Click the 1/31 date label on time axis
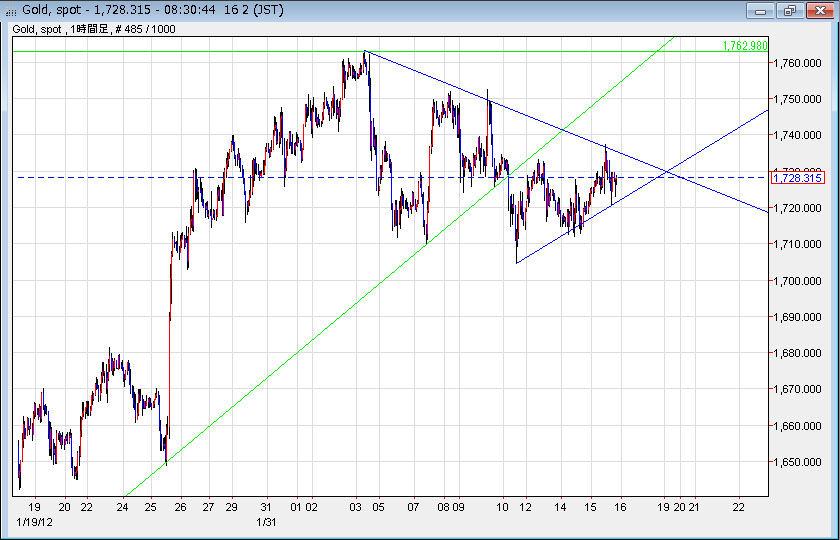 pyautogui.click(x=266, y=522)
